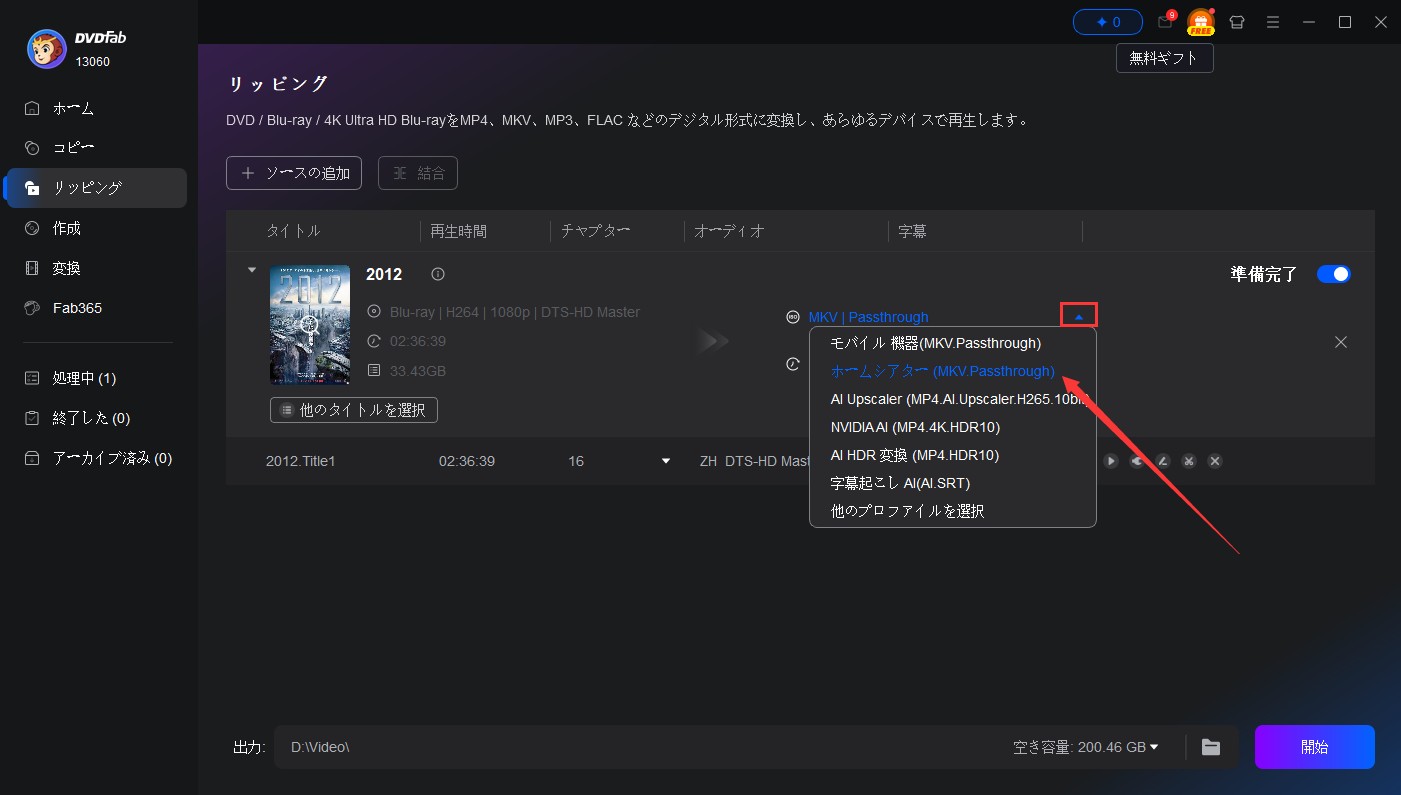Collapse the profile dropdown blue arrow

tap(1079, 316)
